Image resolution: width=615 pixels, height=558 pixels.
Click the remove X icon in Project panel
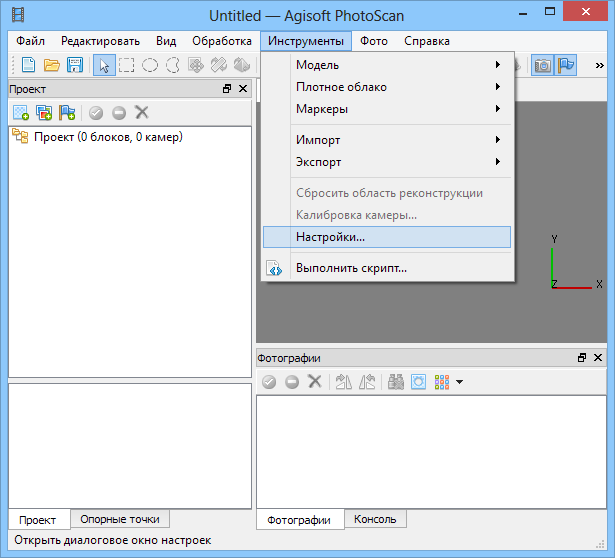pyautogui.click(x=142, y=112)
